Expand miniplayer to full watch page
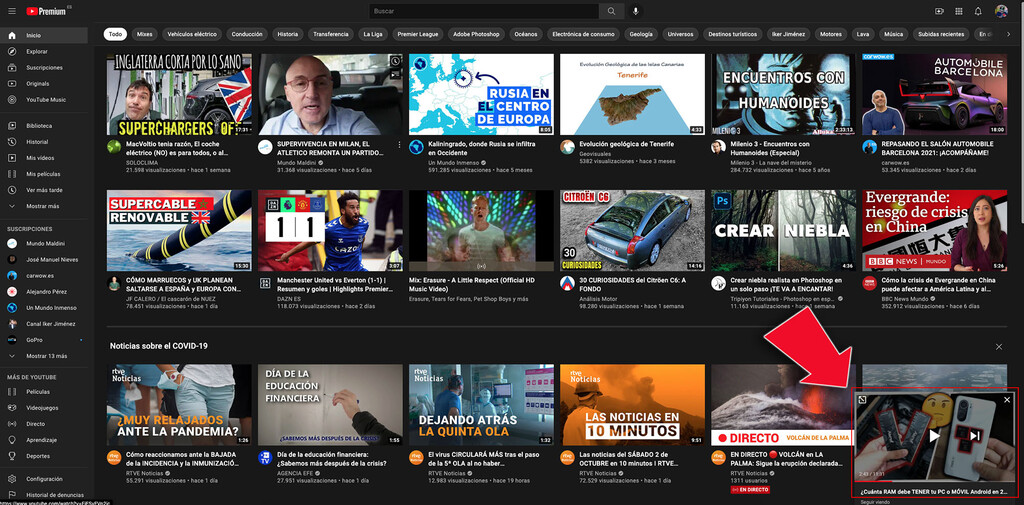This screenshot has height=505, width=1024. 863,400
